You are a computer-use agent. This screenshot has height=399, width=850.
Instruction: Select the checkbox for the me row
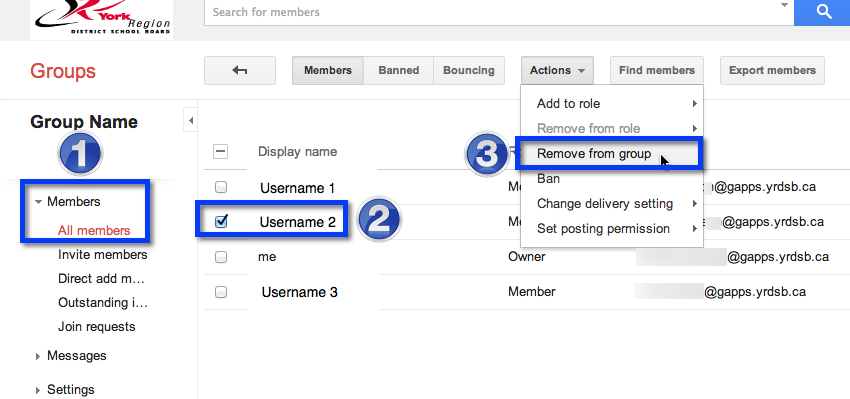221,257
